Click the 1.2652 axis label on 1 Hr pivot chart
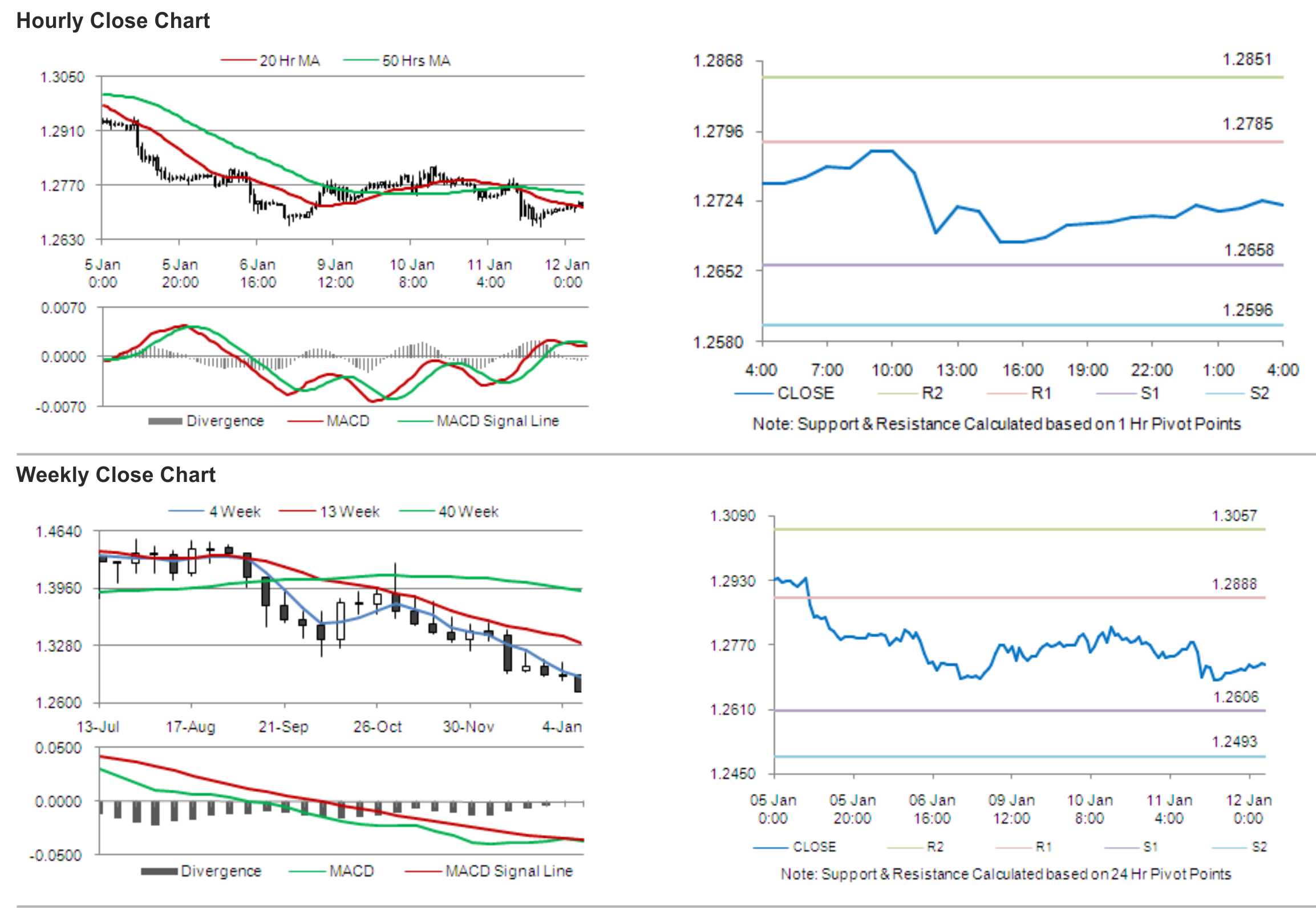Image resolution: width=1316 pixels, height=908 pixels. (x=718, y=271)
